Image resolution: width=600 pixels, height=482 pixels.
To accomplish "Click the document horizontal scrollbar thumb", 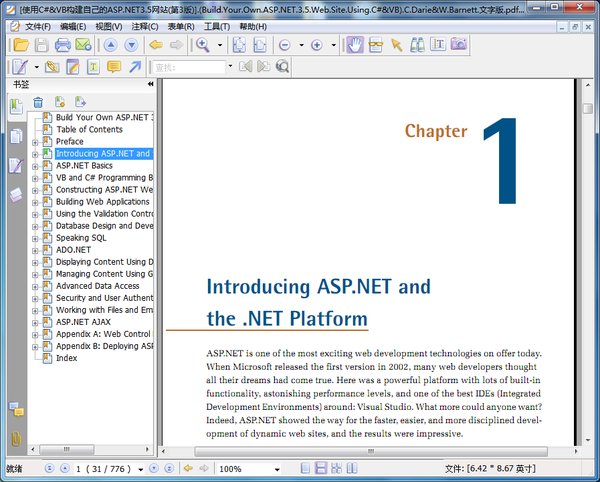I will pyautogui.click(x=370, y=451).
